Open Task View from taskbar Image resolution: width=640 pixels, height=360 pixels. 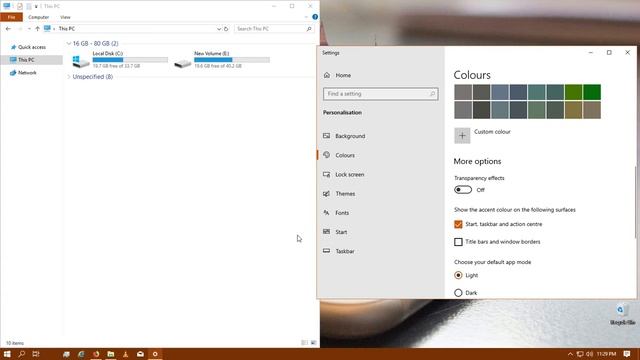(x=36, y=354)
